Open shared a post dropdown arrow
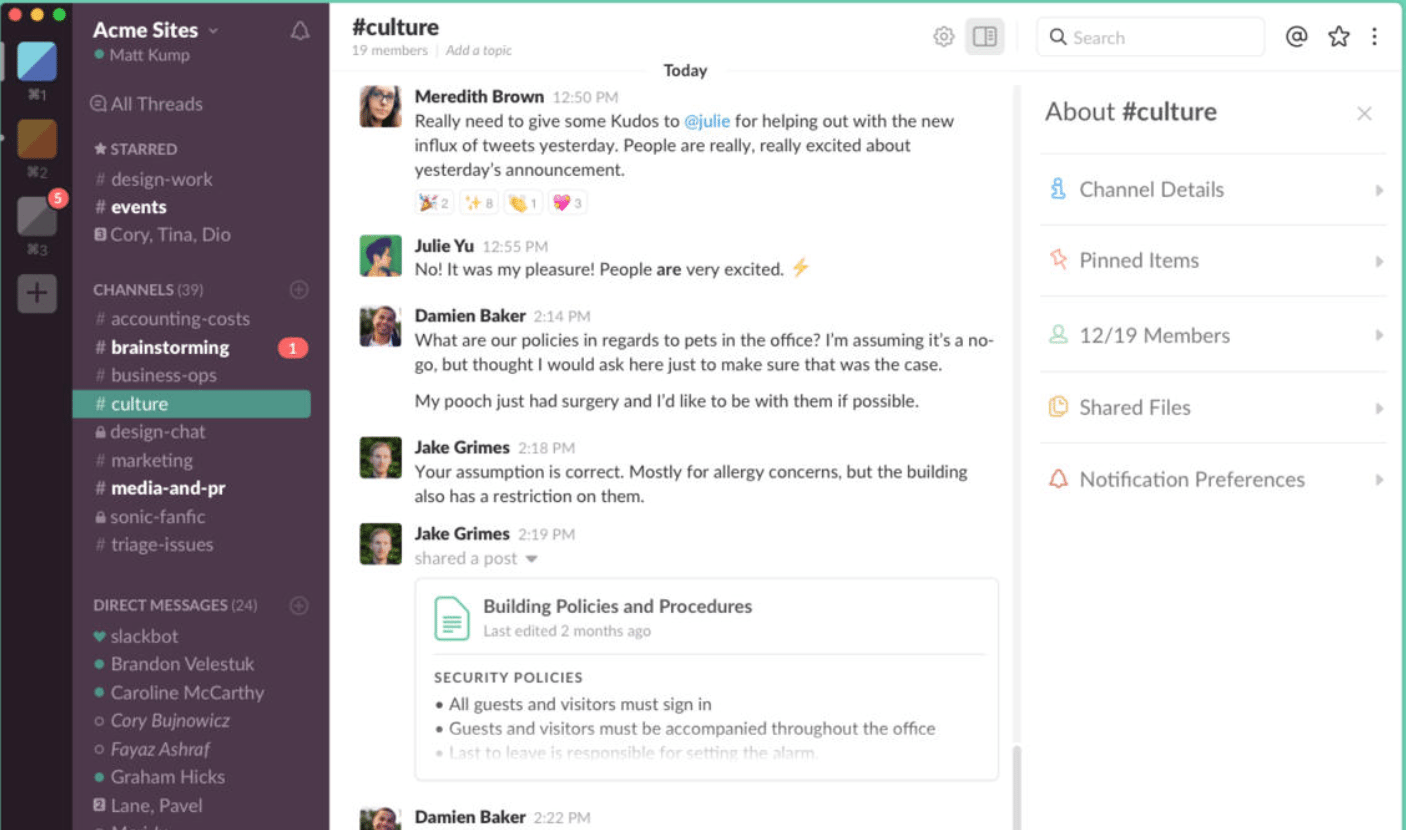This screenshot has height=830, width=1406. click(531, 559)
